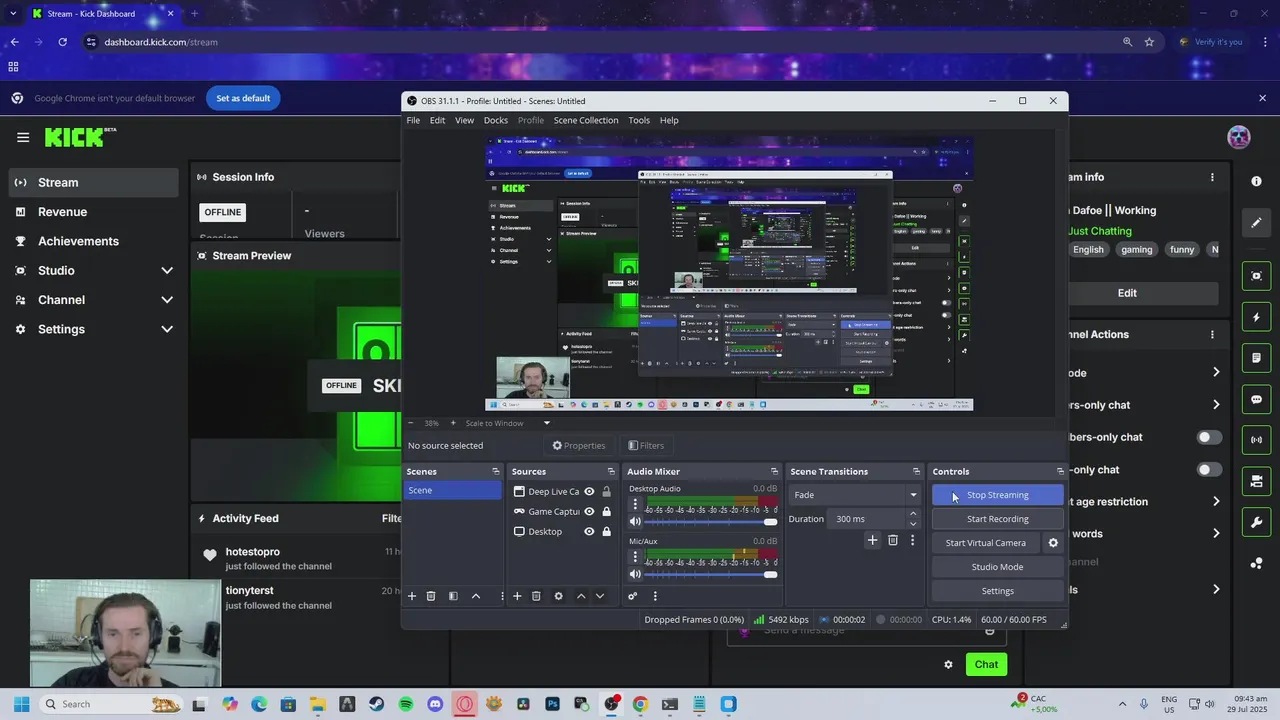Open scene filters icon in Scenes dock
This screenshot has height=720, width=1280.
[x=453, y=596]
